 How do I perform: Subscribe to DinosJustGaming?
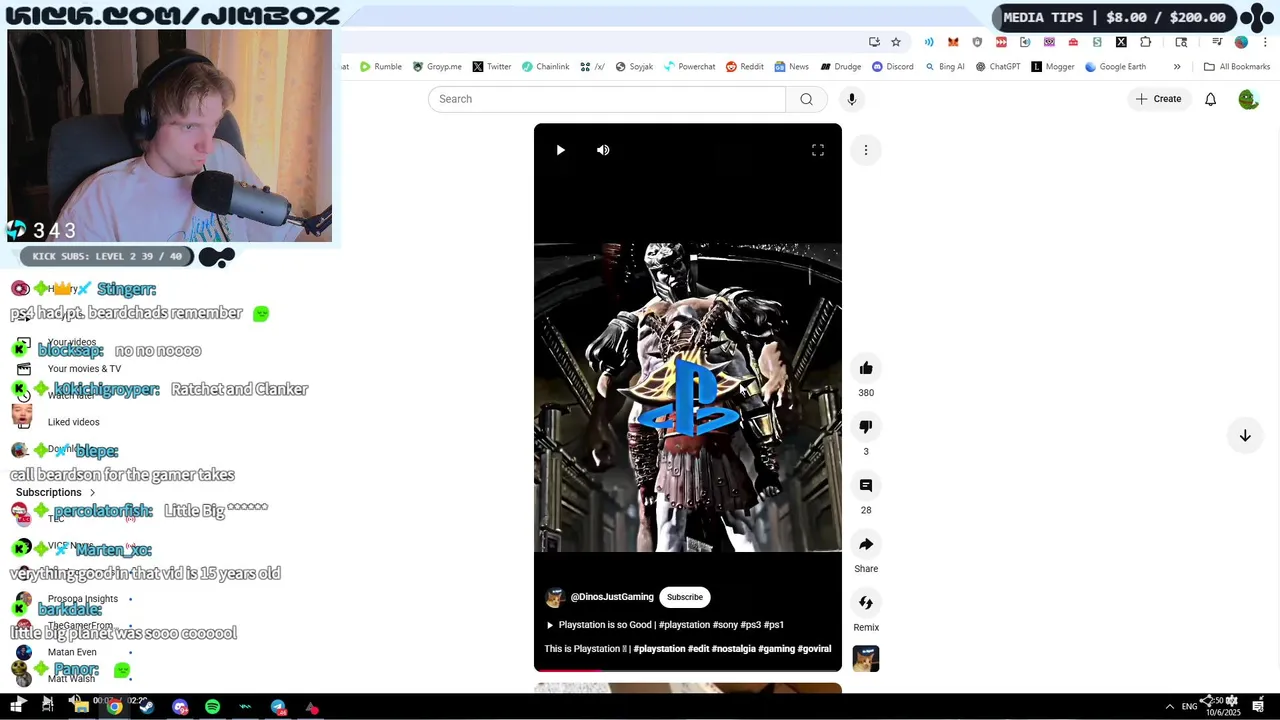685,597
